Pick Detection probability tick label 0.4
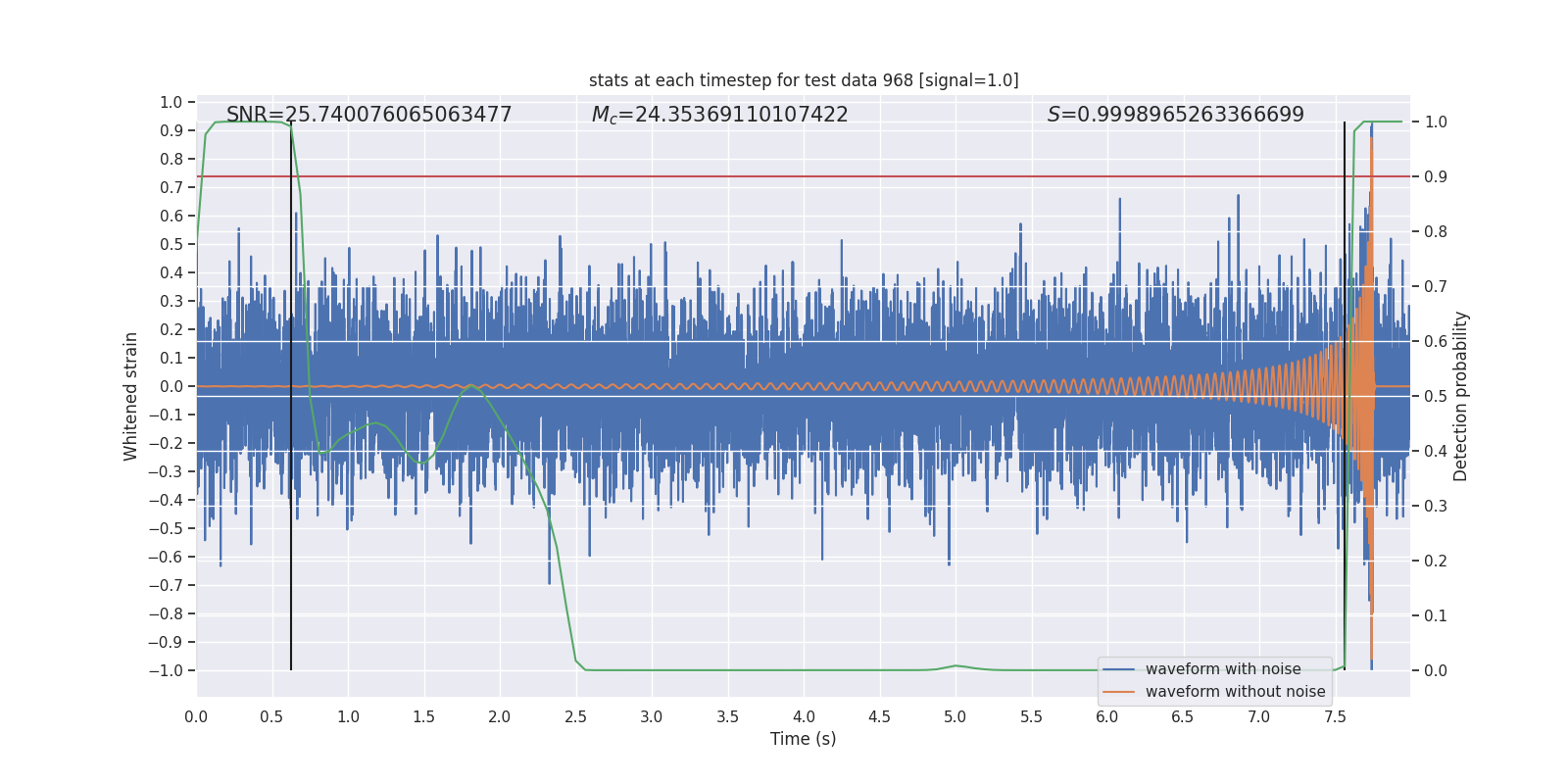Screen dimensions: 1568x784 1436,451
